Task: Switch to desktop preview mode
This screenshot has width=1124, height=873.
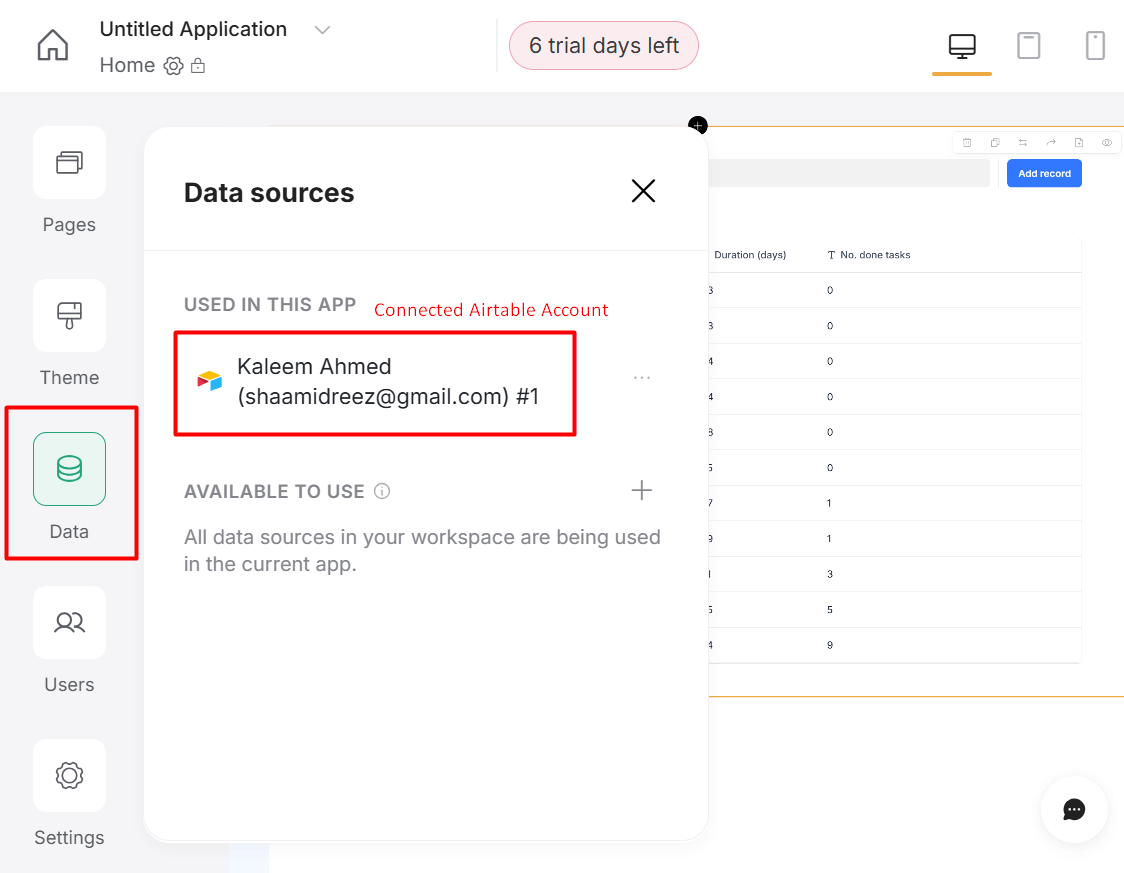Action: 961,45
